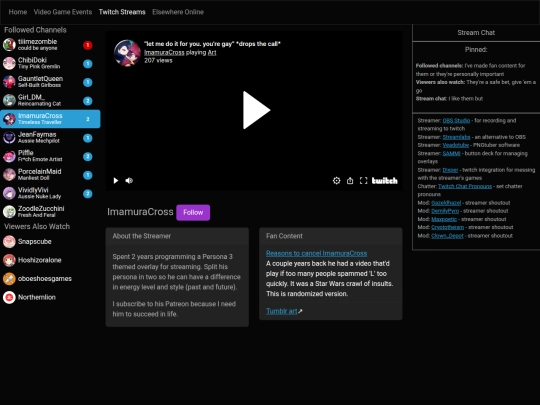Click the ImamuraCross avatar in the video header
The image size is (540, 405).
(127, 53)
